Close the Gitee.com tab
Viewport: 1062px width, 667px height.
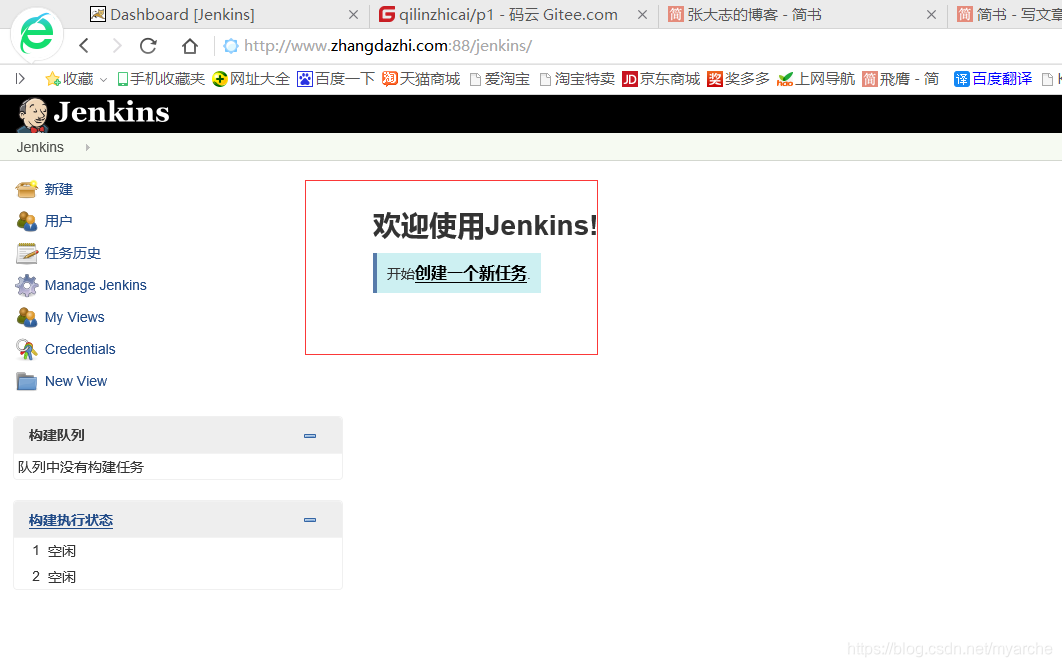point(643,14)
